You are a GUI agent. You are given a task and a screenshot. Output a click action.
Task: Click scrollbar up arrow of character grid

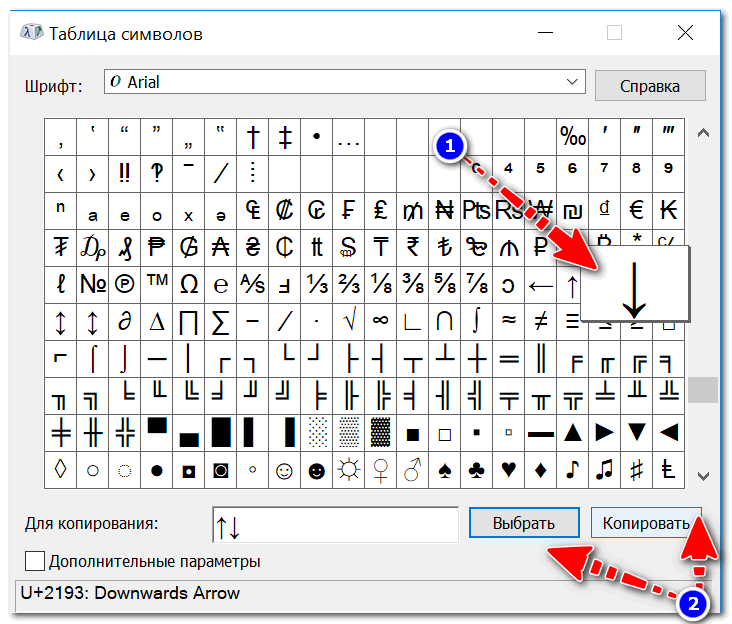coord(703,133)
